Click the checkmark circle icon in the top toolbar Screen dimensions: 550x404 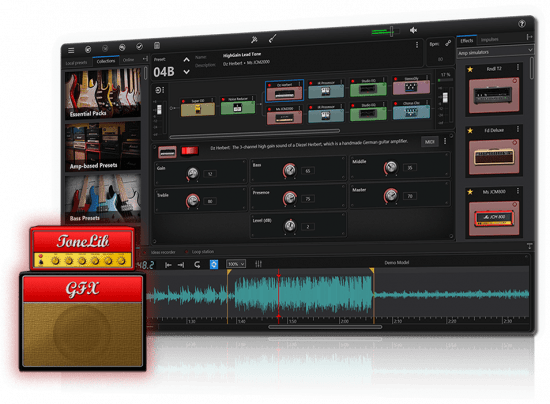[x=139, y=47]
